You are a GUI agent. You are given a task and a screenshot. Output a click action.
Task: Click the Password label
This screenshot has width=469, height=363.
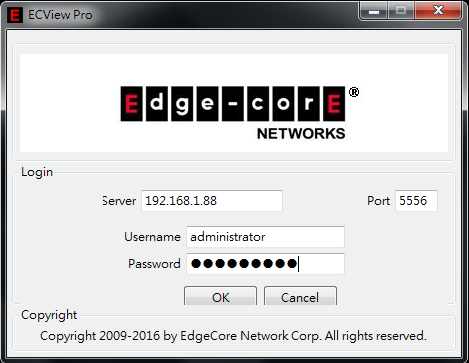click(154, 264)
